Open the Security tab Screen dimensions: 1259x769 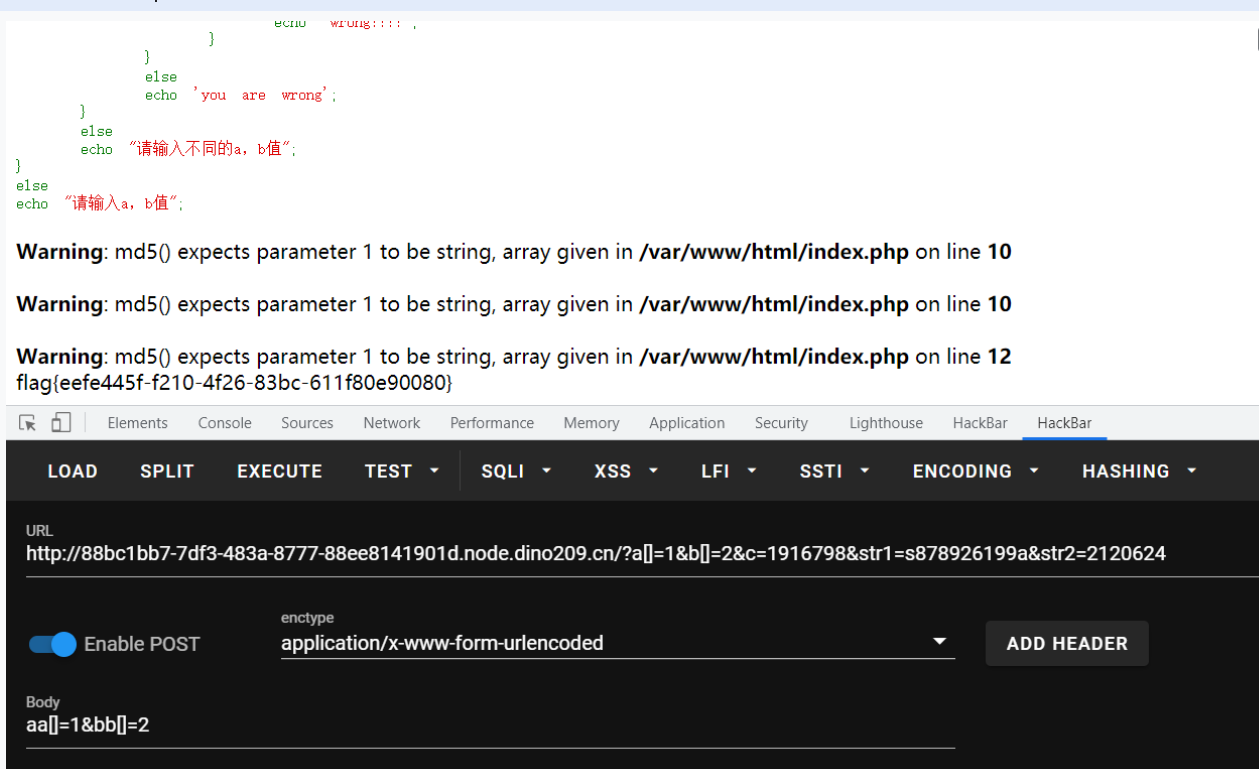tap(781, 423)
